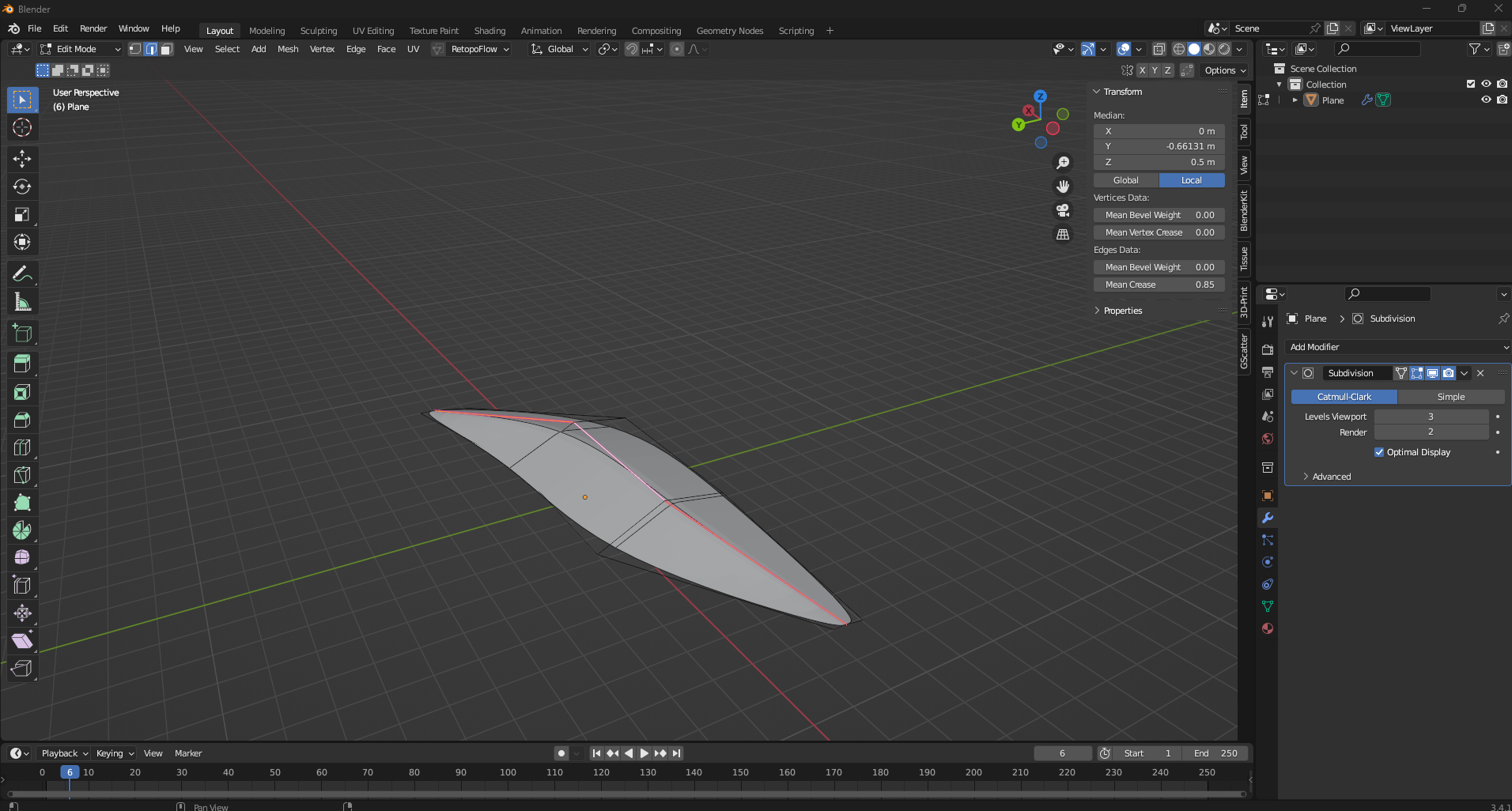Select the Annotate tool

22,274
